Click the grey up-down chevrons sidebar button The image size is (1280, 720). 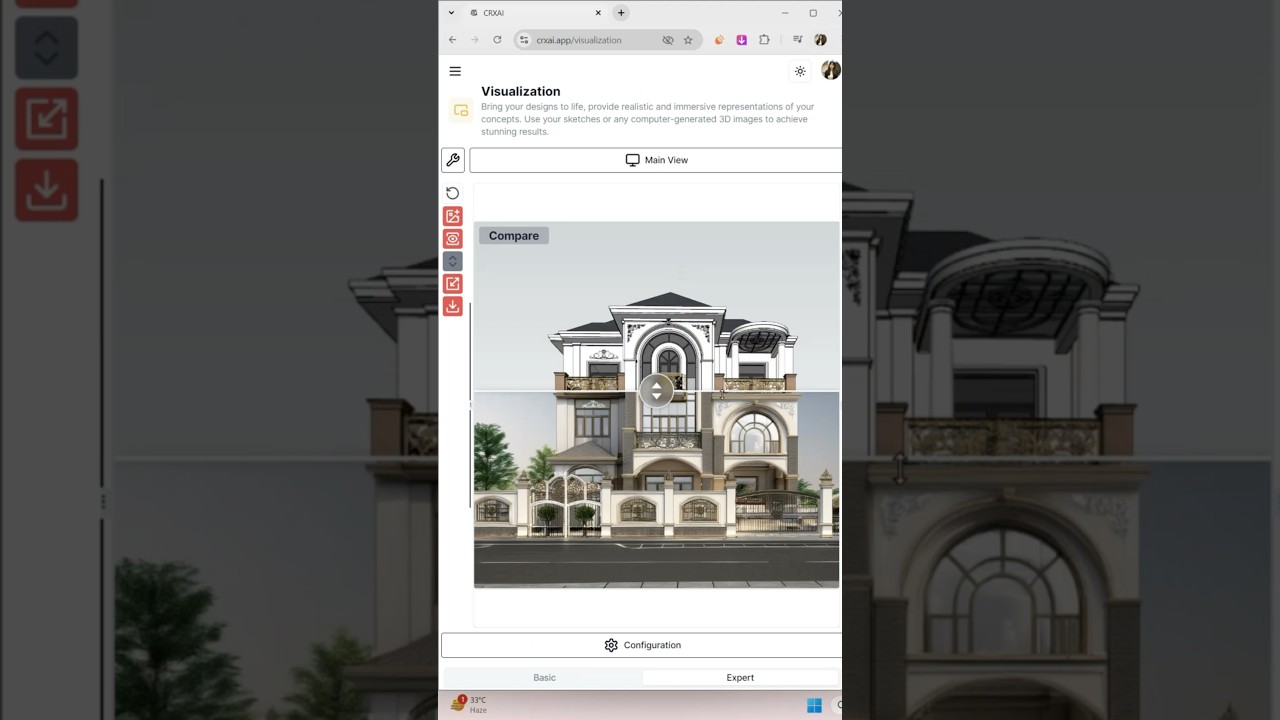[x=453, y=261]
